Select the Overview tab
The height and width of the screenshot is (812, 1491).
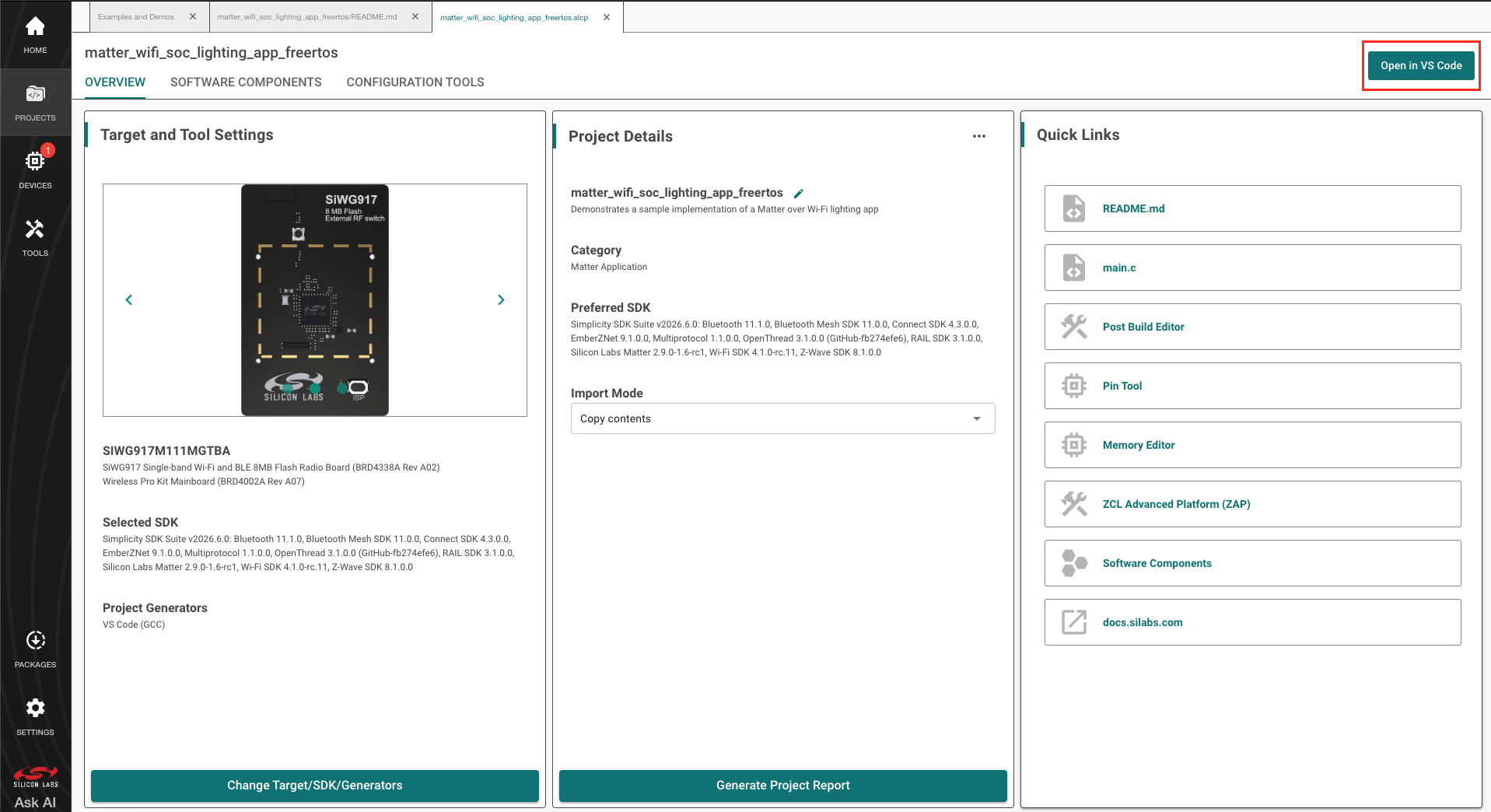[x=115, y=82]
